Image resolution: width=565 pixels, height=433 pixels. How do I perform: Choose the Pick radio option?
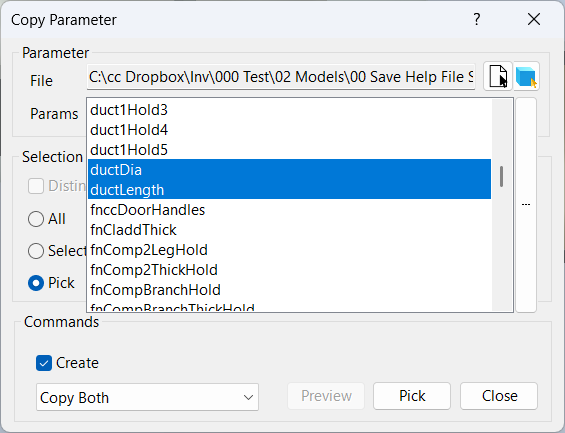[x=36, y=283]
